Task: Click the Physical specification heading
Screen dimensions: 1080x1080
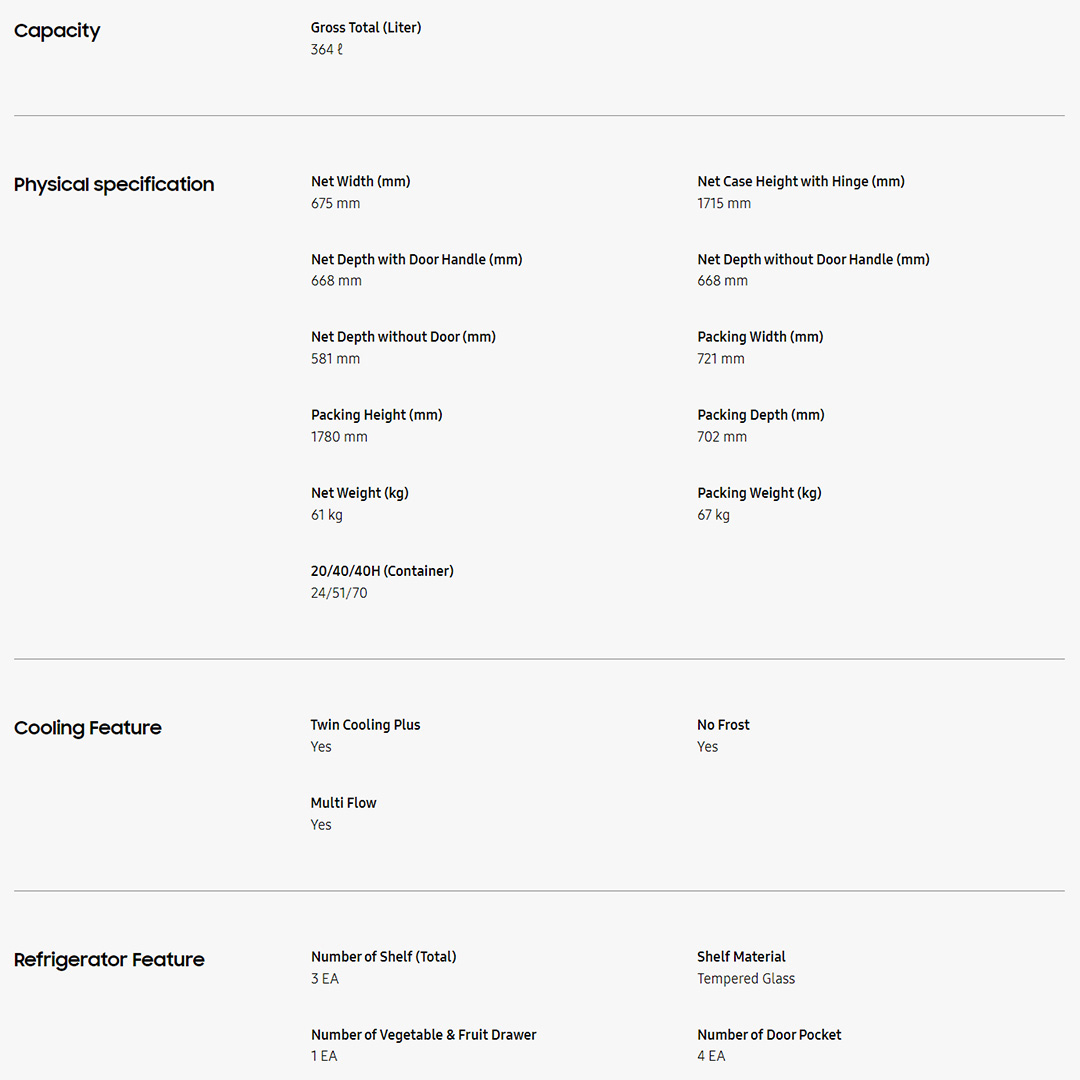Action: 114,185
